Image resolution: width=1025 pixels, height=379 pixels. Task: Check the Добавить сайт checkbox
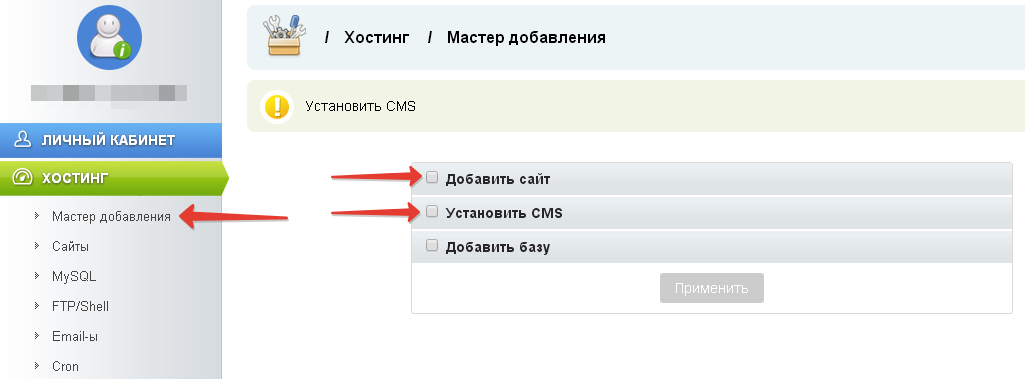tap(432, 177)
